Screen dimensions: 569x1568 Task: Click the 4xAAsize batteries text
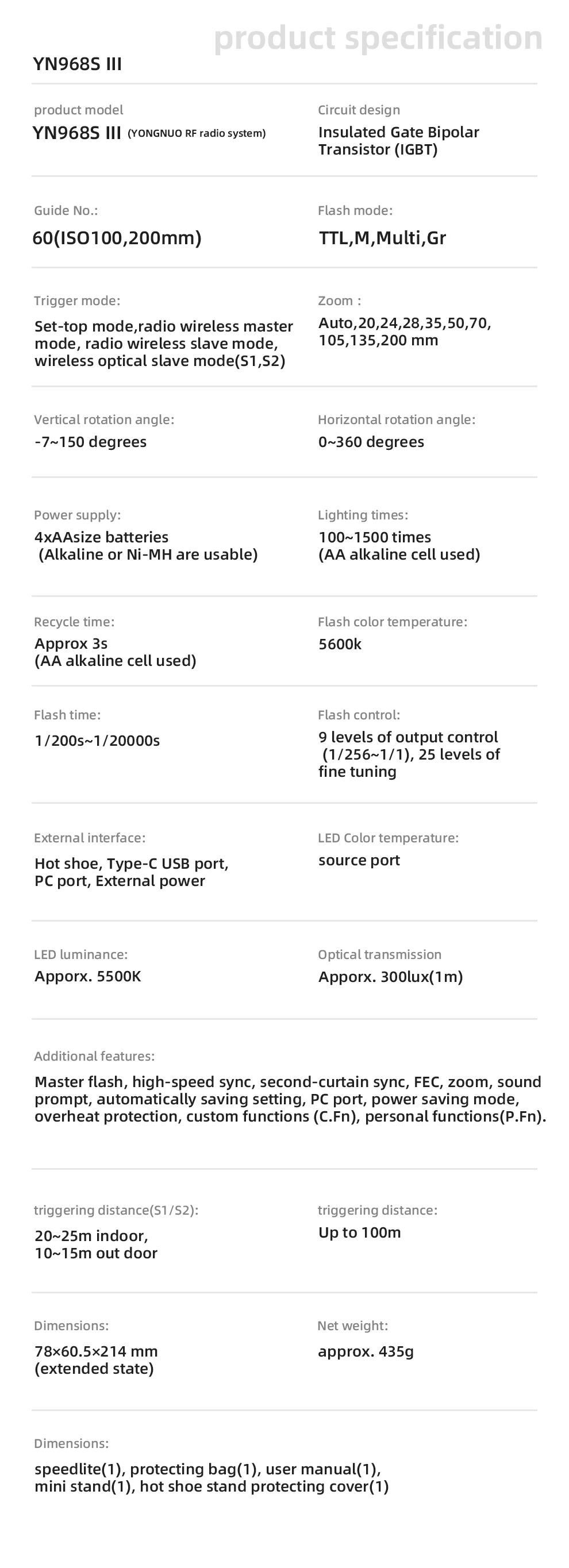click(x=101, y=537)
